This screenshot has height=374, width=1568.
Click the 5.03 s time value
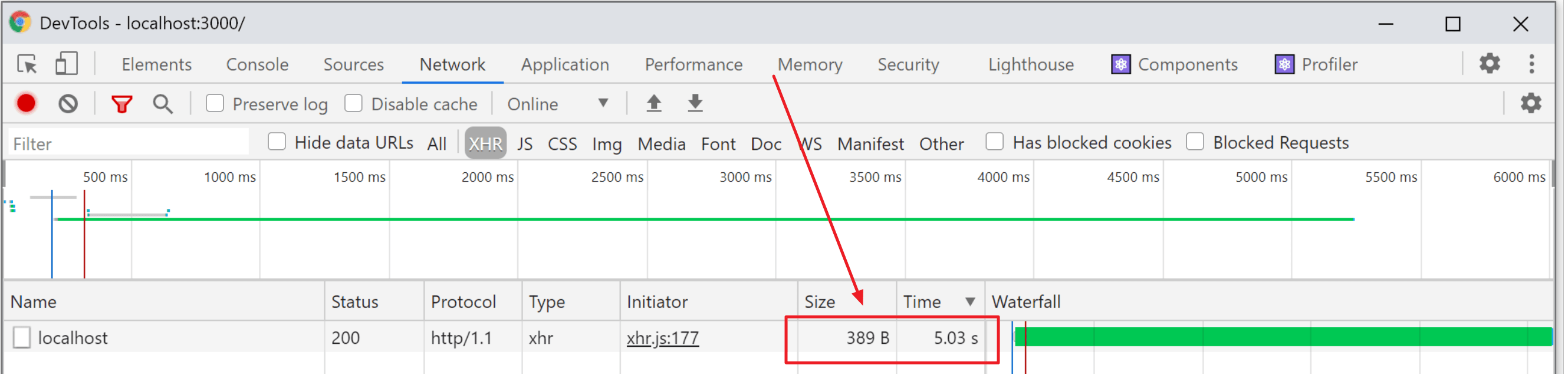(956, 338)
